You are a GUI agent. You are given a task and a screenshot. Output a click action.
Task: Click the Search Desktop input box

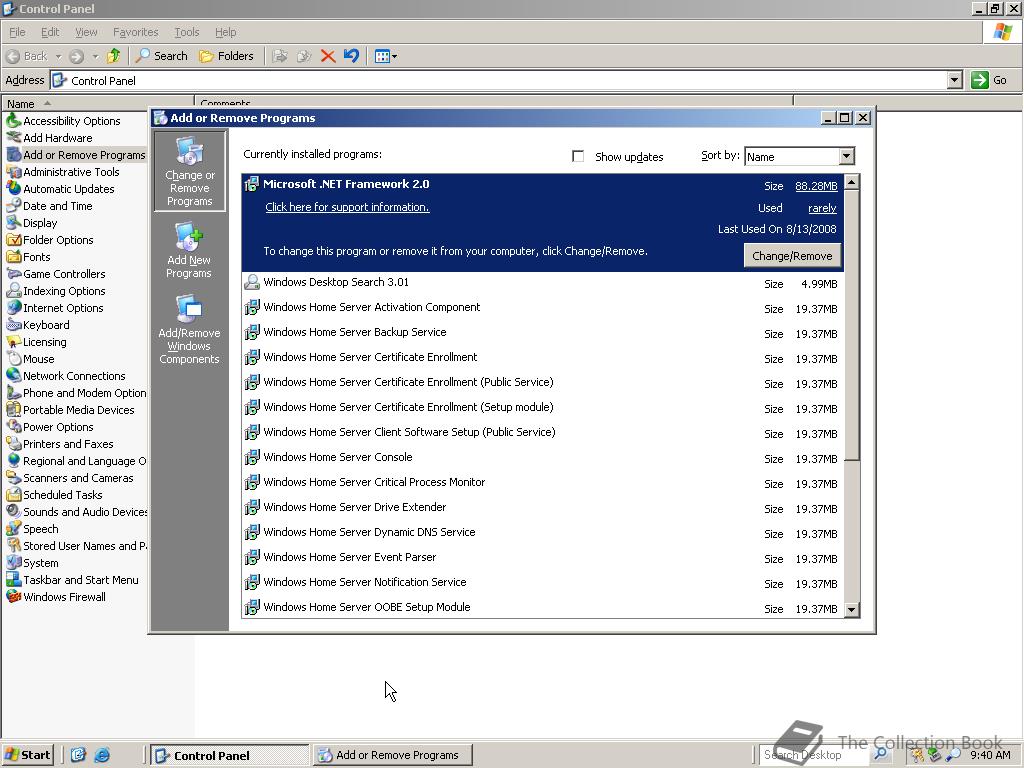[814, 755]
